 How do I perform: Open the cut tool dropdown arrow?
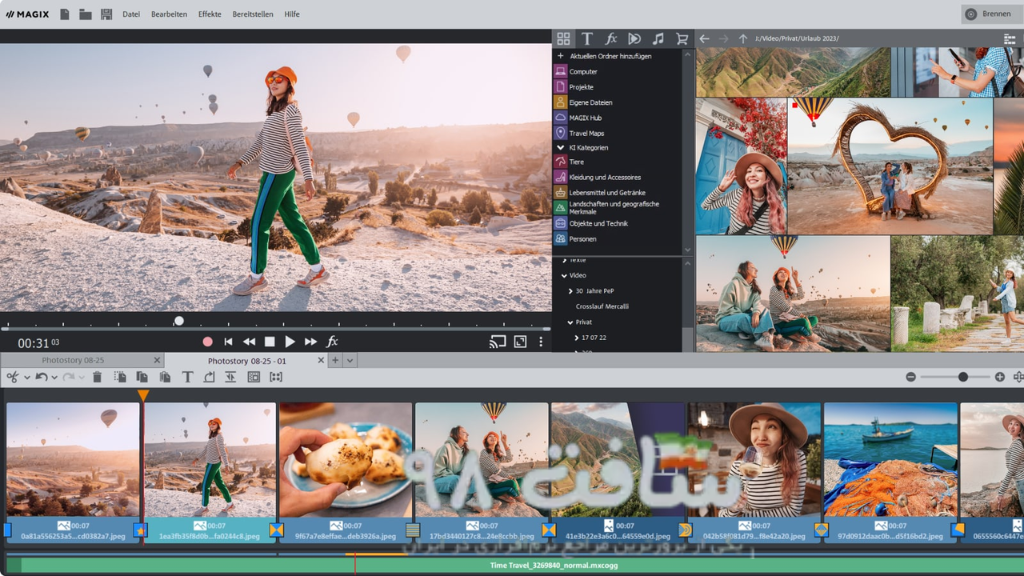(x=27, y=377)
